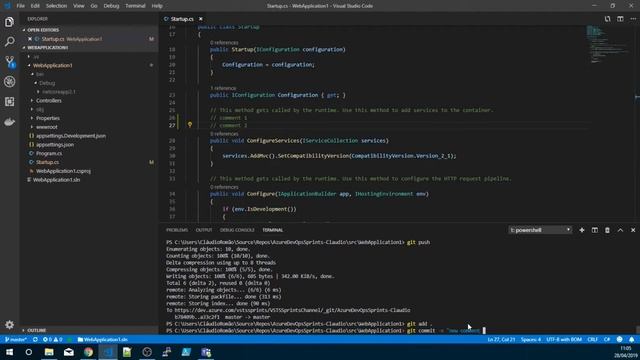
Task: Expand the wwwroot folder
Action: (x=47, y=127)
